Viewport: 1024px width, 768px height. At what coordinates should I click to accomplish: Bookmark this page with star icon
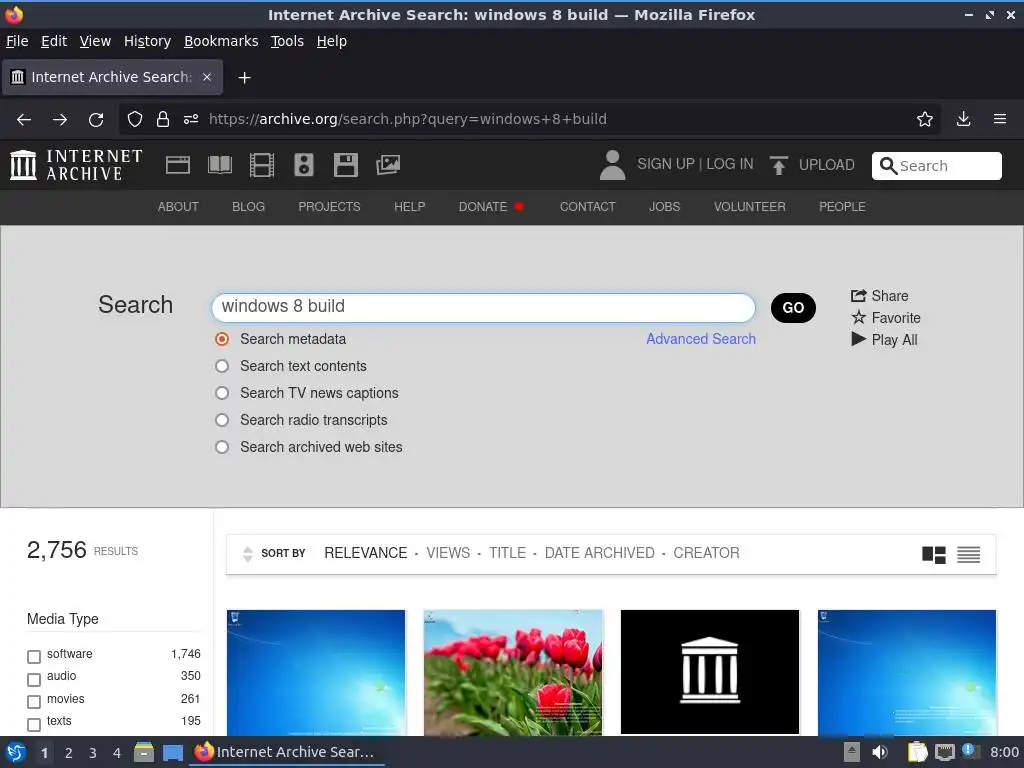point(924,119)
